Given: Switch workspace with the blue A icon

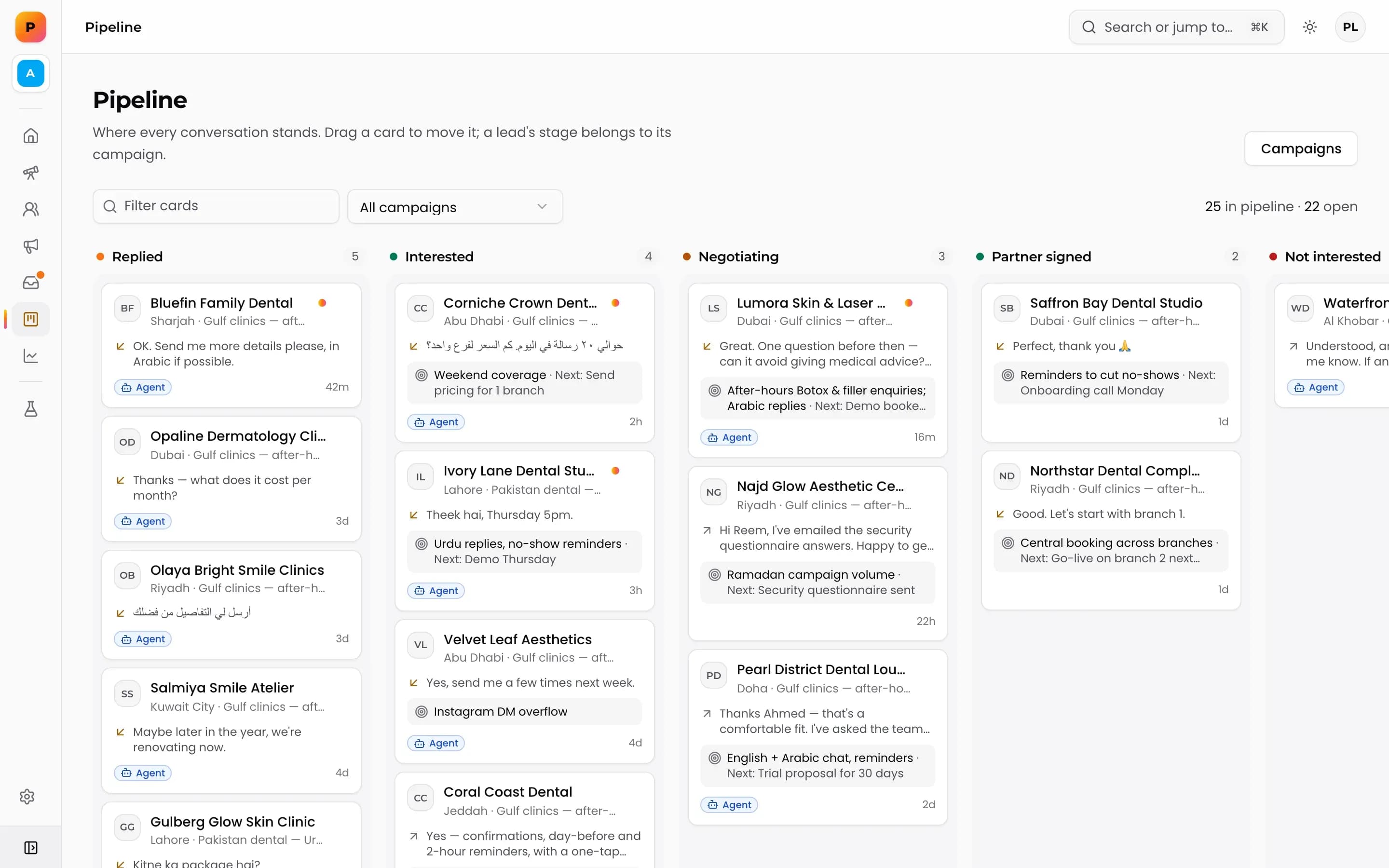Looking at the screenshot, I should [x=30, y=73].
